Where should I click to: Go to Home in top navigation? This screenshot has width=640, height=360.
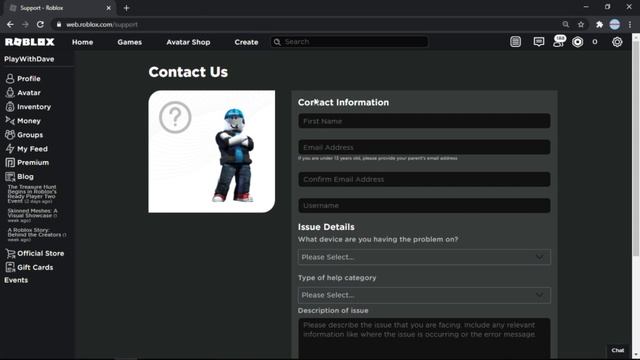82,42
